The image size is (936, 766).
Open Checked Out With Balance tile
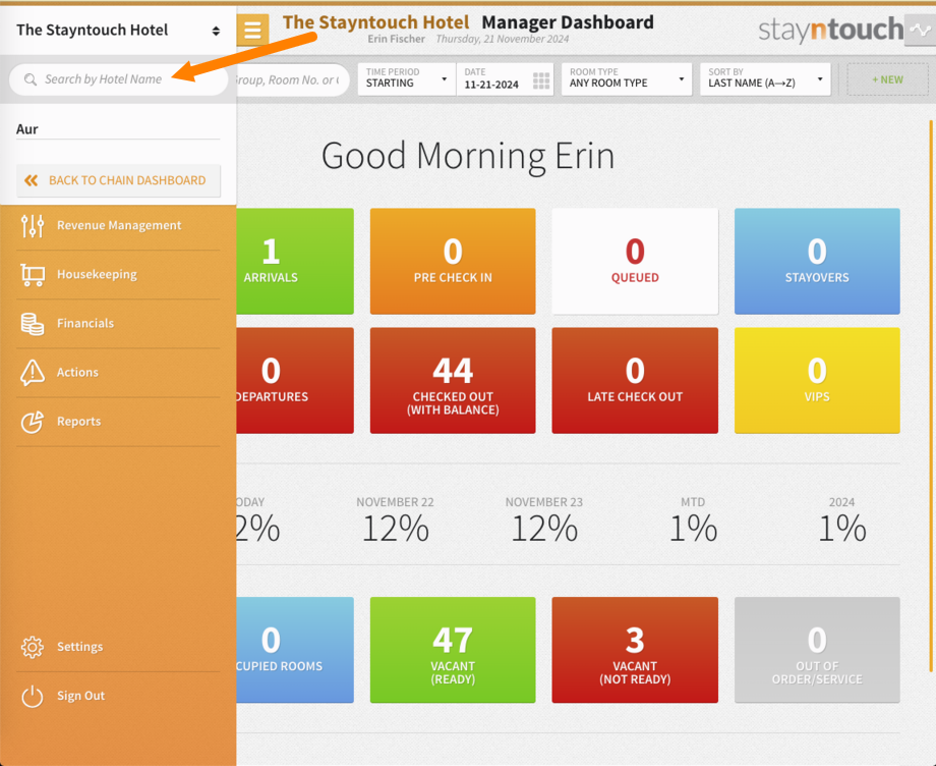(452, 380)
